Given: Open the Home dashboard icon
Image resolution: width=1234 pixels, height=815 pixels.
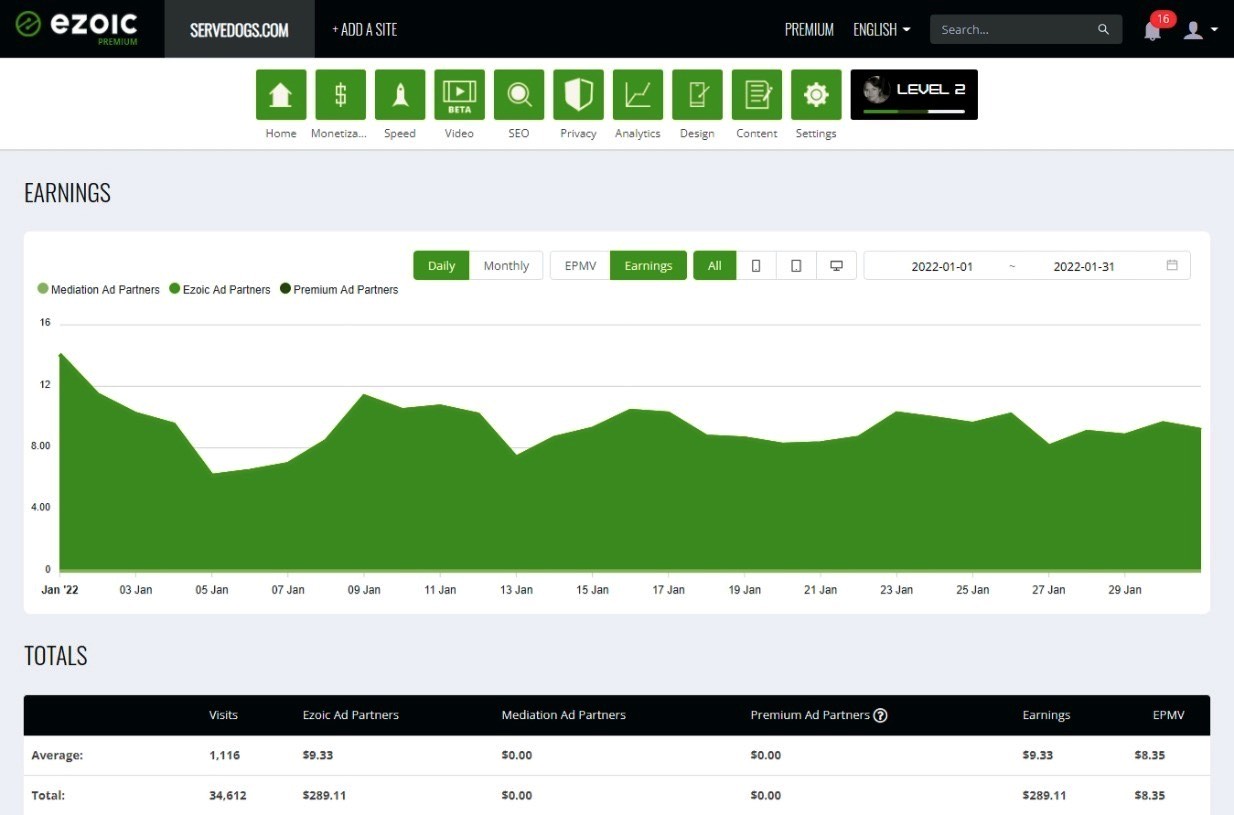Looking at the screenshot, I should [281, 95].
